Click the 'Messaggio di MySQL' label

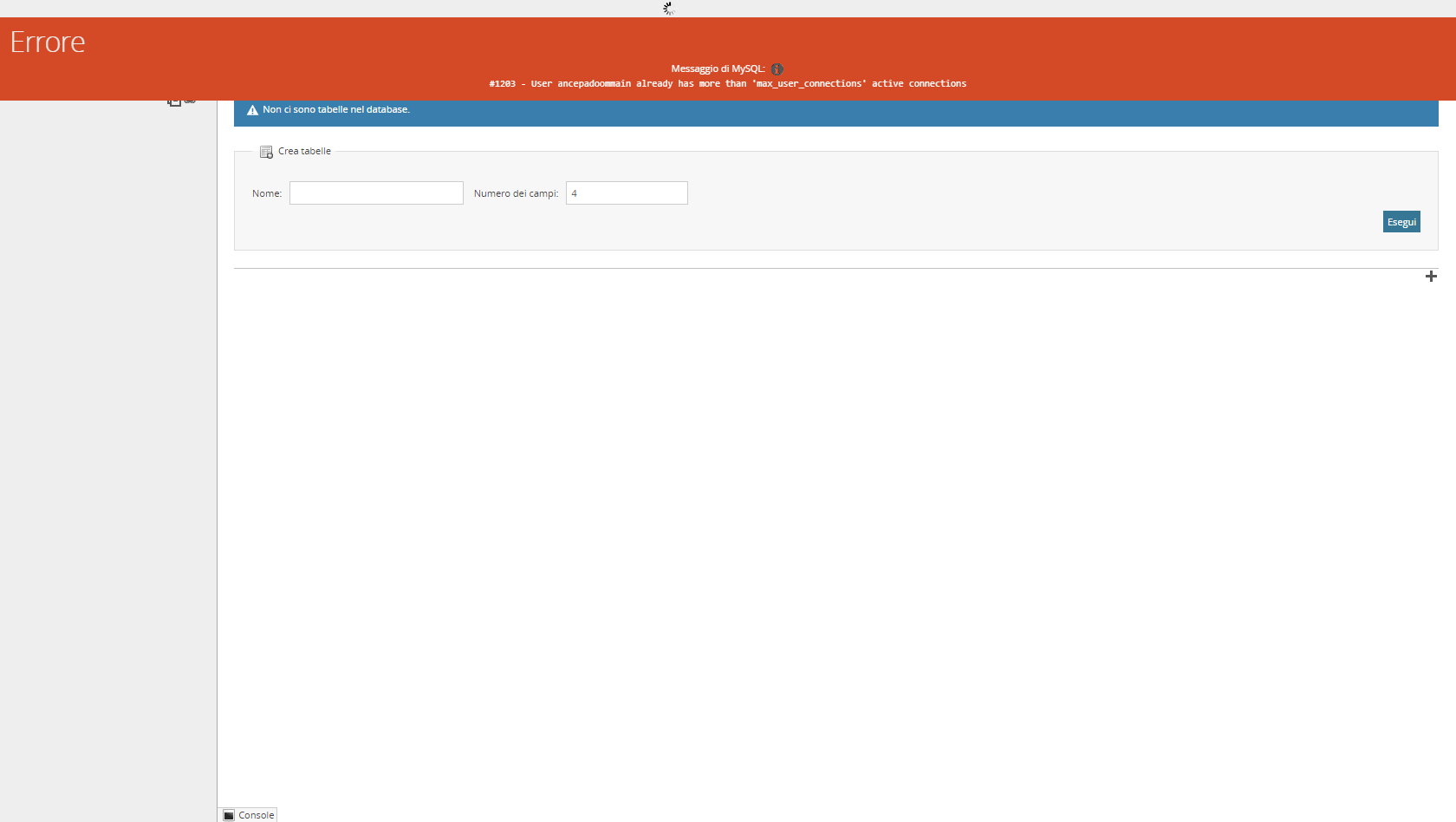pos(718,69)
